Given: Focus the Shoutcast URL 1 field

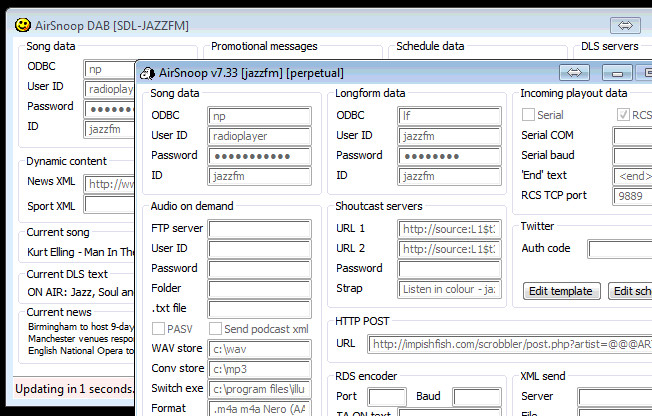Looking at the screenshot, I should pos(449,229).
